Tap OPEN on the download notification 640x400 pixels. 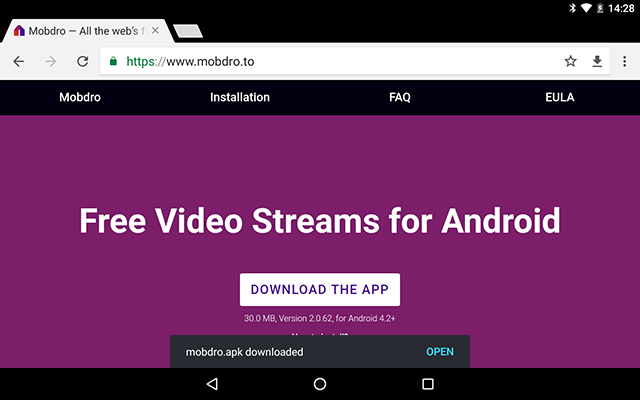coord(440,352)
